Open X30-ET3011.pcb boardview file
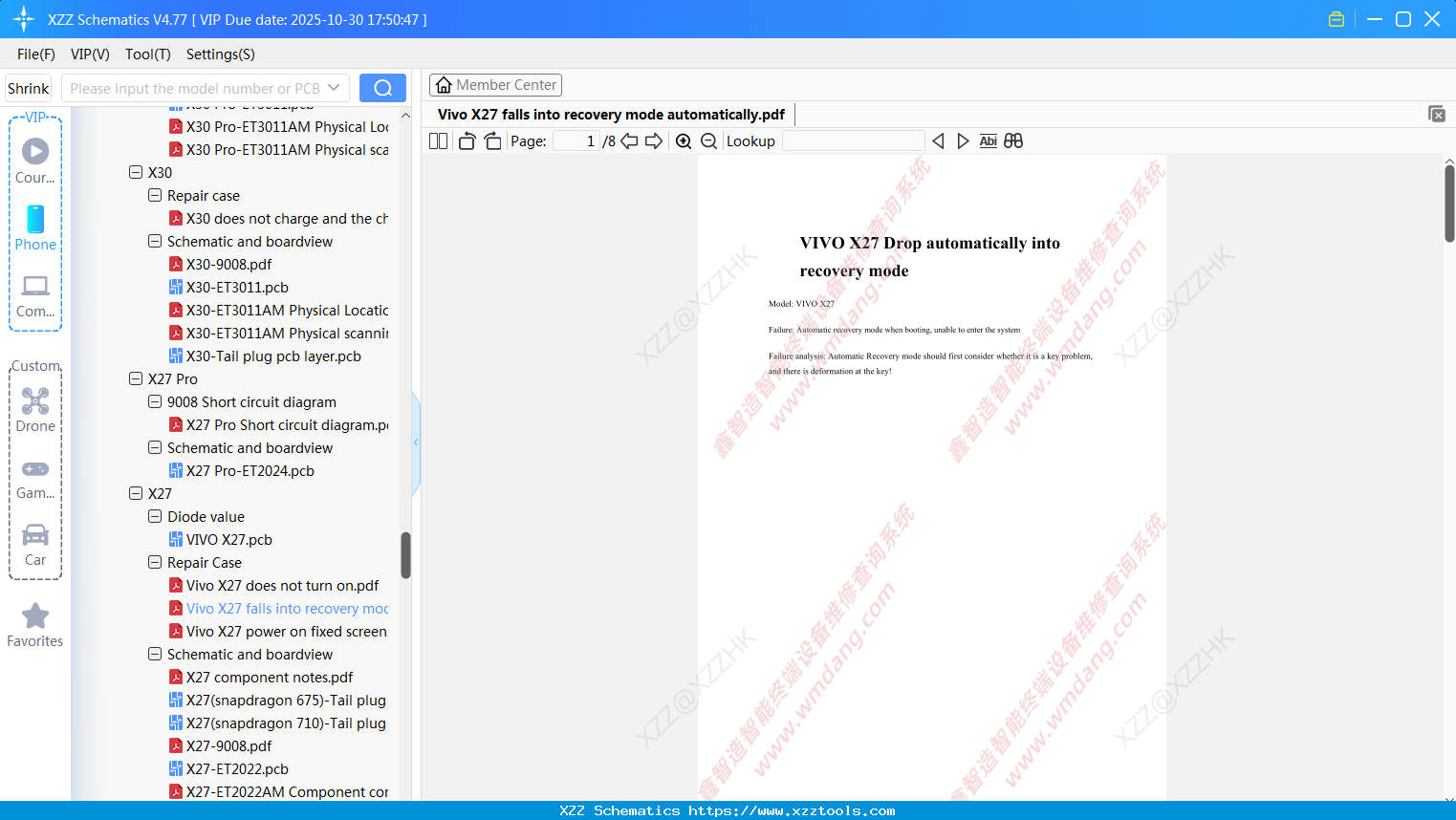 coord(228,288)
